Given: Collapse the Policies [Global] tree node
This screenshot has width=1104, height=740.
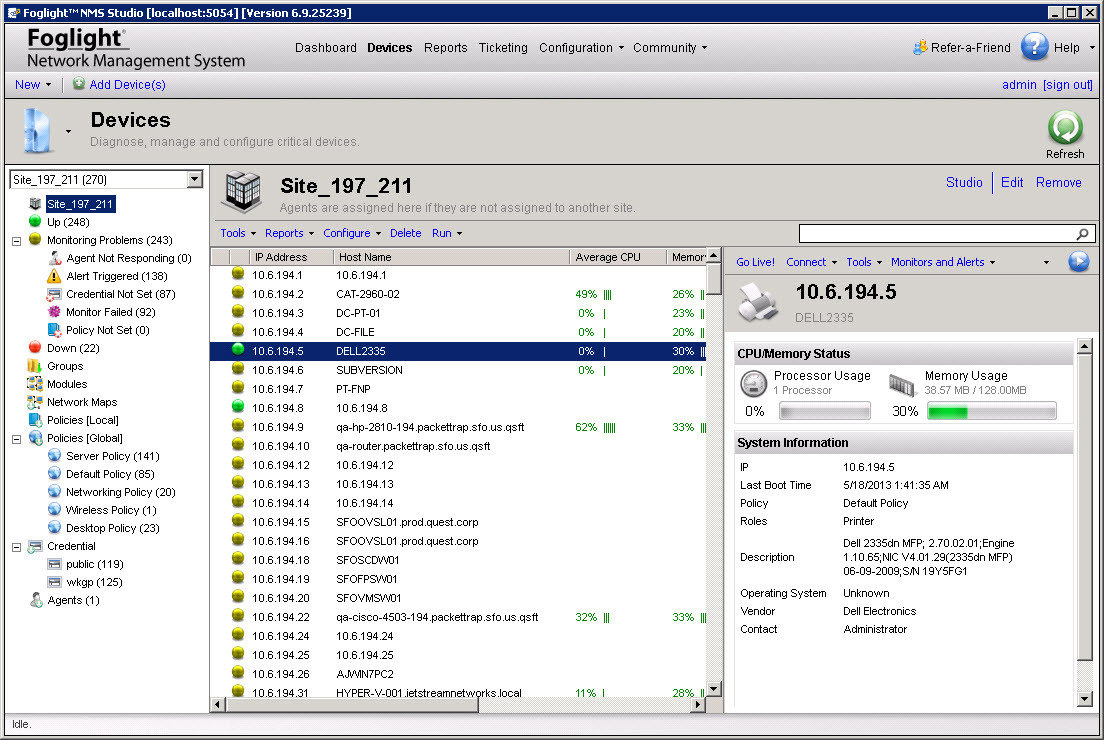Looking at the screenshot, I should 16,439.
